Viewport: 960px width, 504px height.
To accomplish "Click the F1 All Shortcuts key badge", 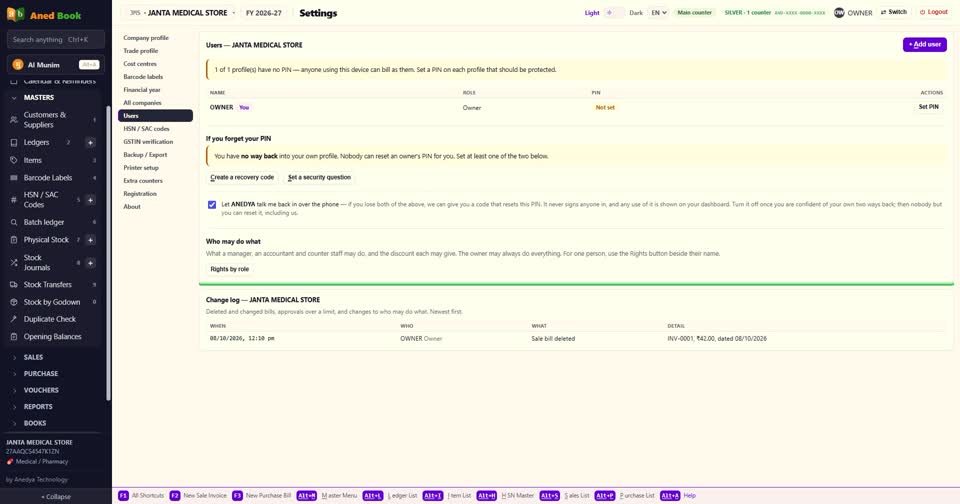I will (123, 495).
